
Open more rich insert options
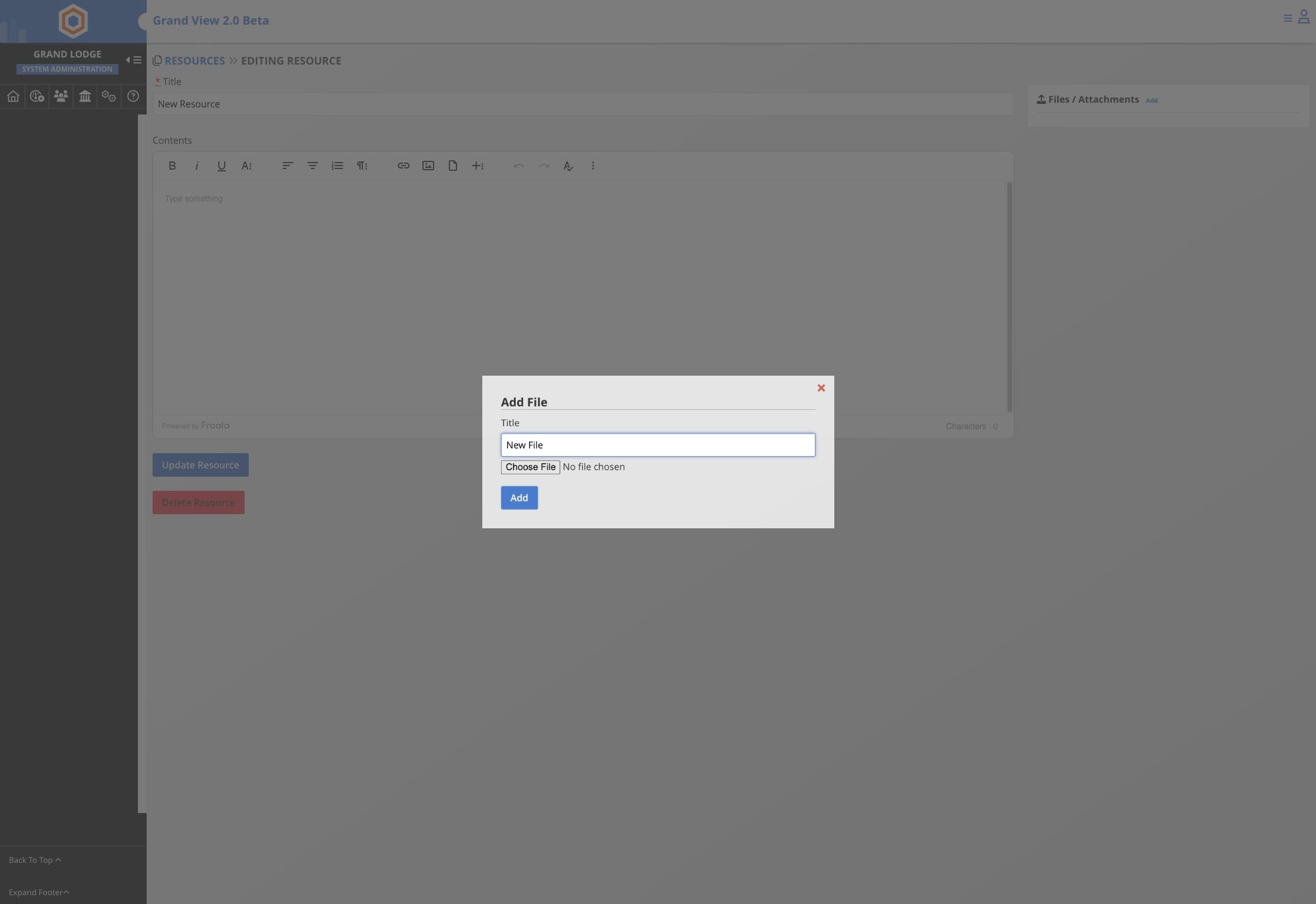[x=478, y=166]
